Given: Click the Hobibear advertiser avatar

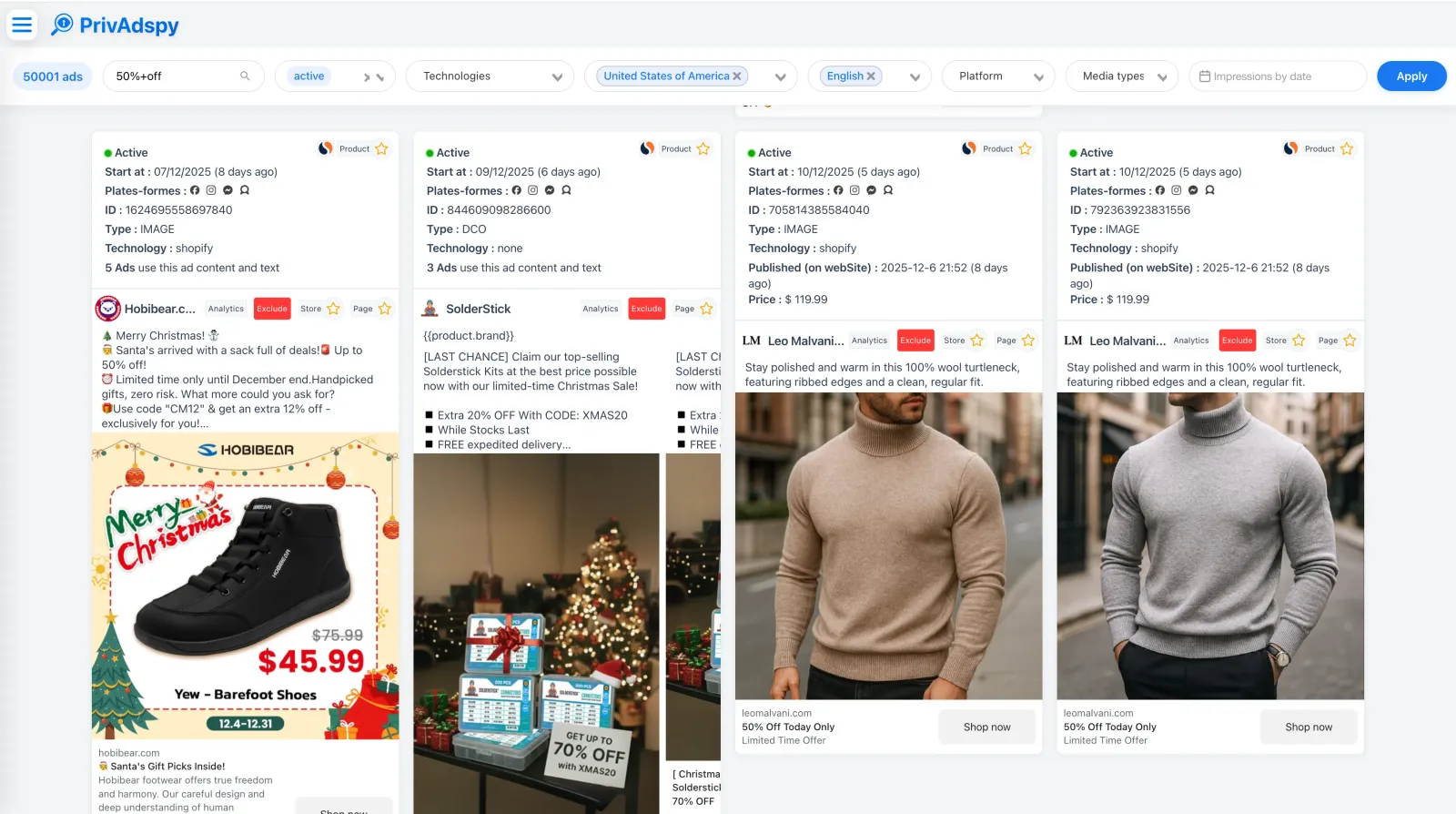Looking at the screenshot, I should (x=108, y=309).
